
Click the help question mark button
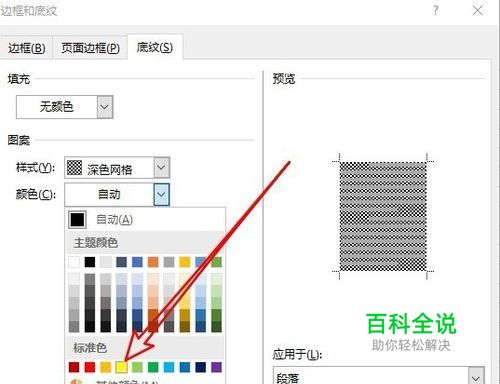tap(435, 11)
